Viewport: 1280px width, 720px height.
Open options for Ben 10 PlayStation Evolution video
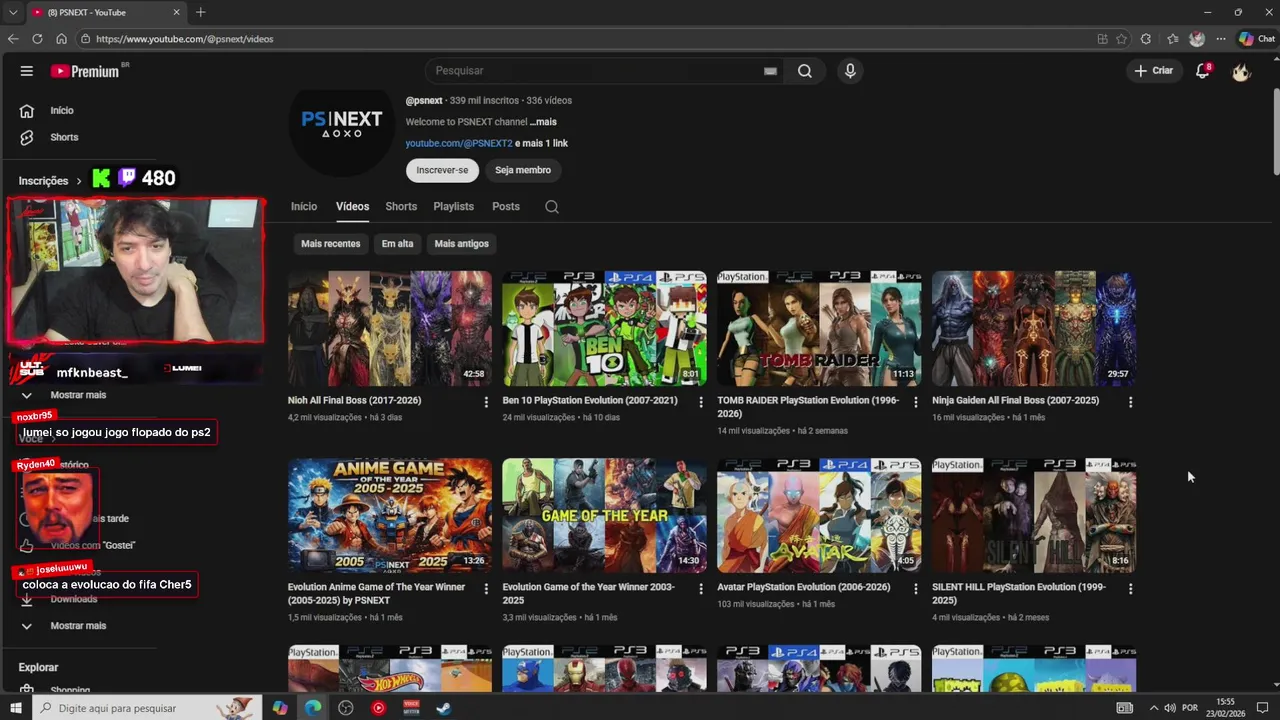(701, 402)
